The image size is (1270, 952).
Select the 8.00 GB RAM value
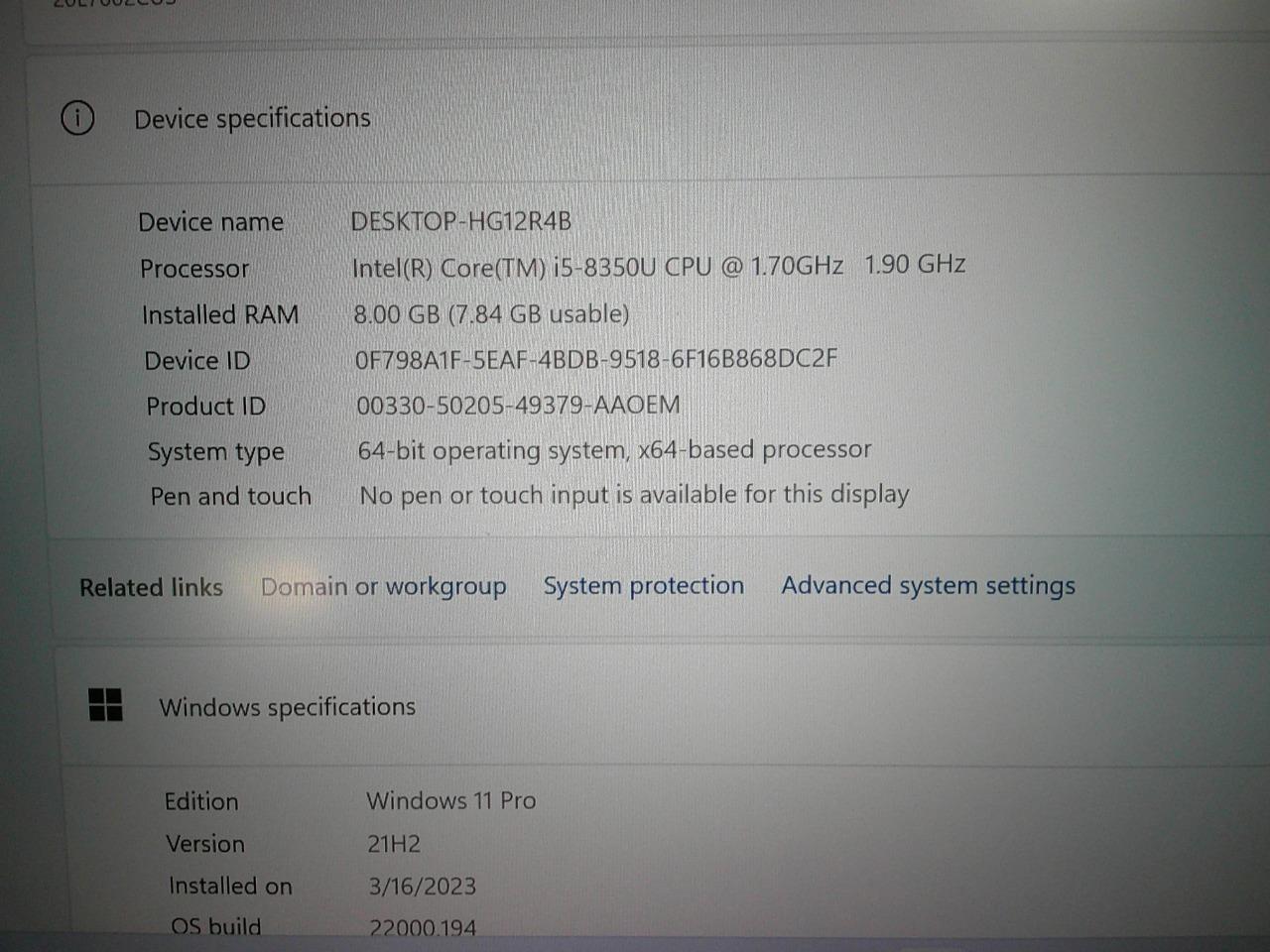(491, 314)
